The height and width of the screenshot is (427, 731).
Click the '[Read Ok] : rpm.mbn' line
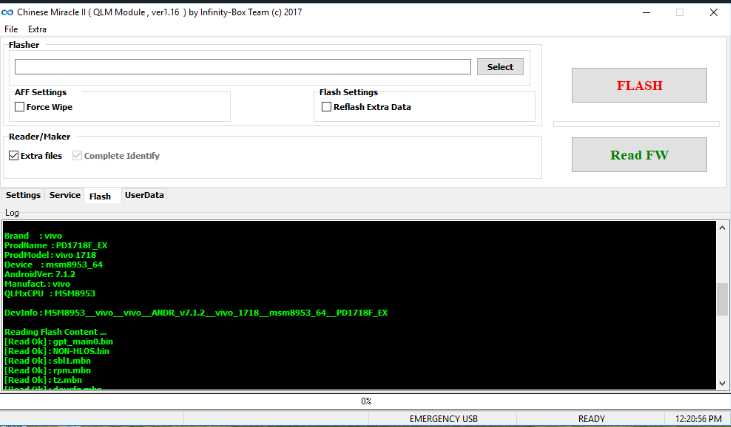coord(48,371)
